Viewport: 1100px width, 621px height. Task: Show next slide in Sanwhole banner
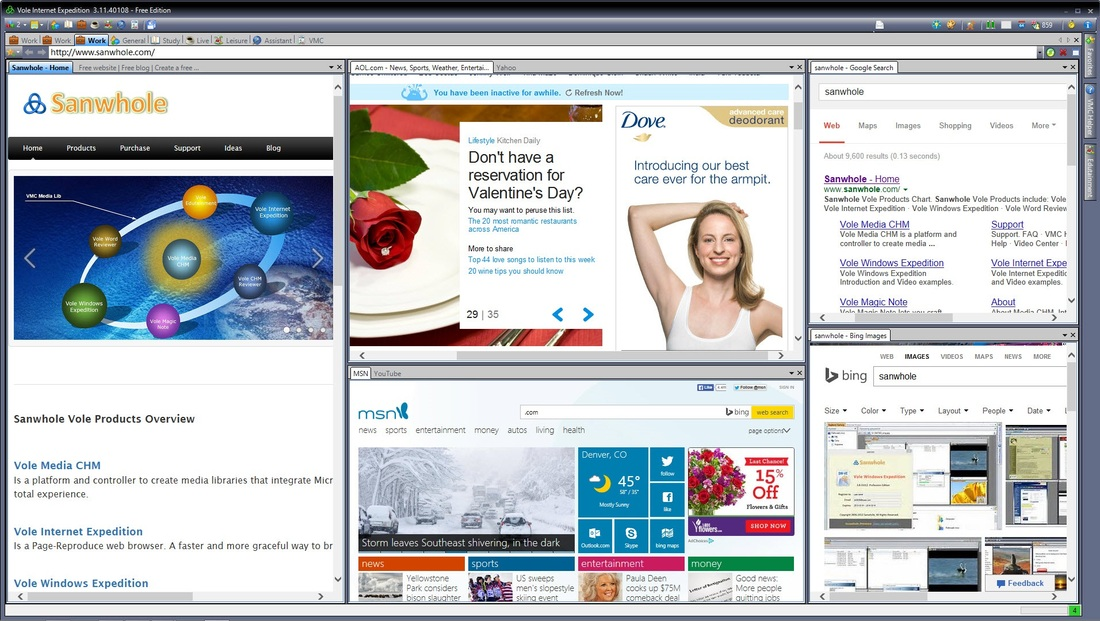click(318, 258)
